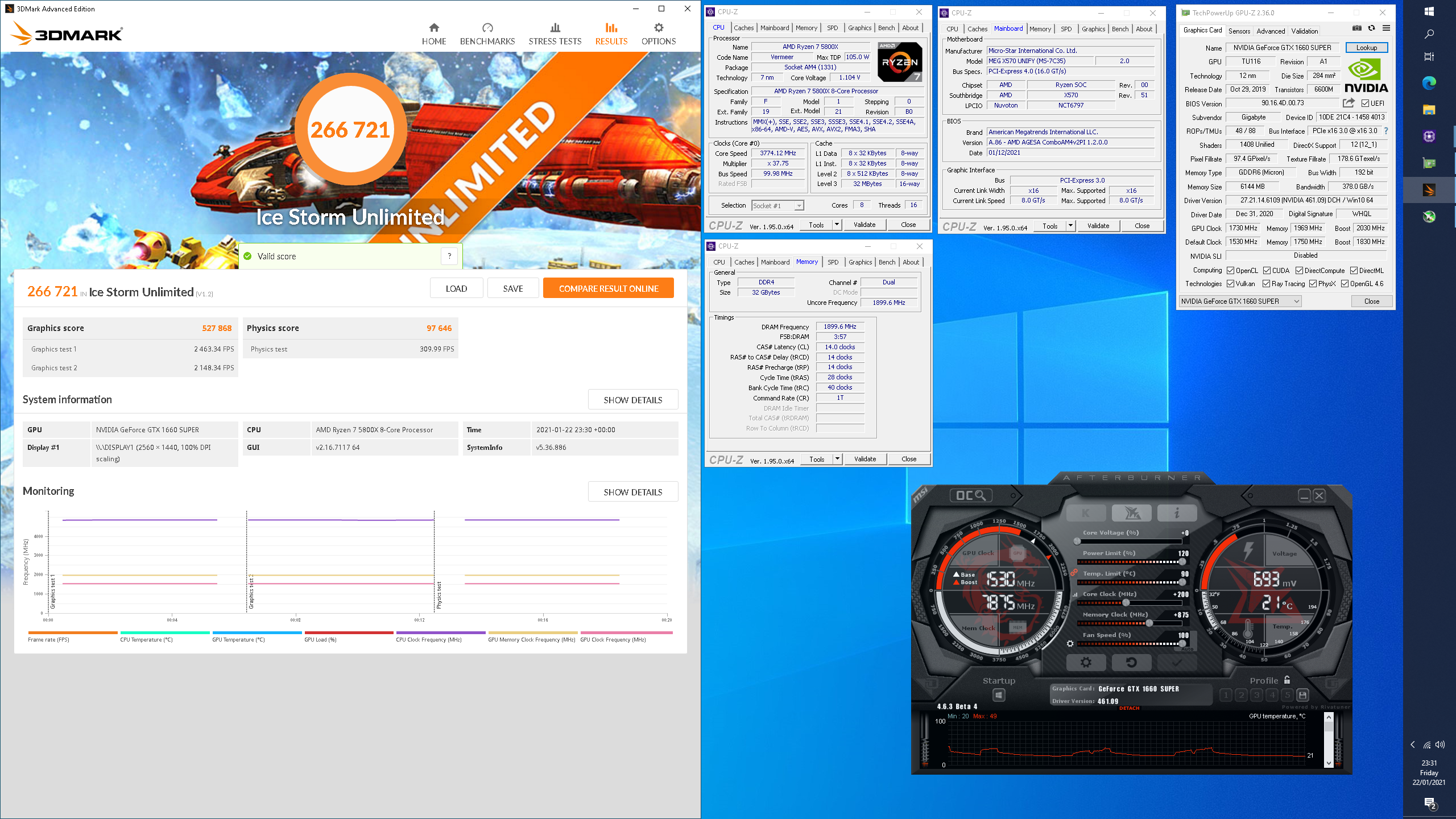Image resolution: width=1456 pixels, height=819 pixels.
Task: Switch to Results tab in 3DMark
Action: point(611,34)
